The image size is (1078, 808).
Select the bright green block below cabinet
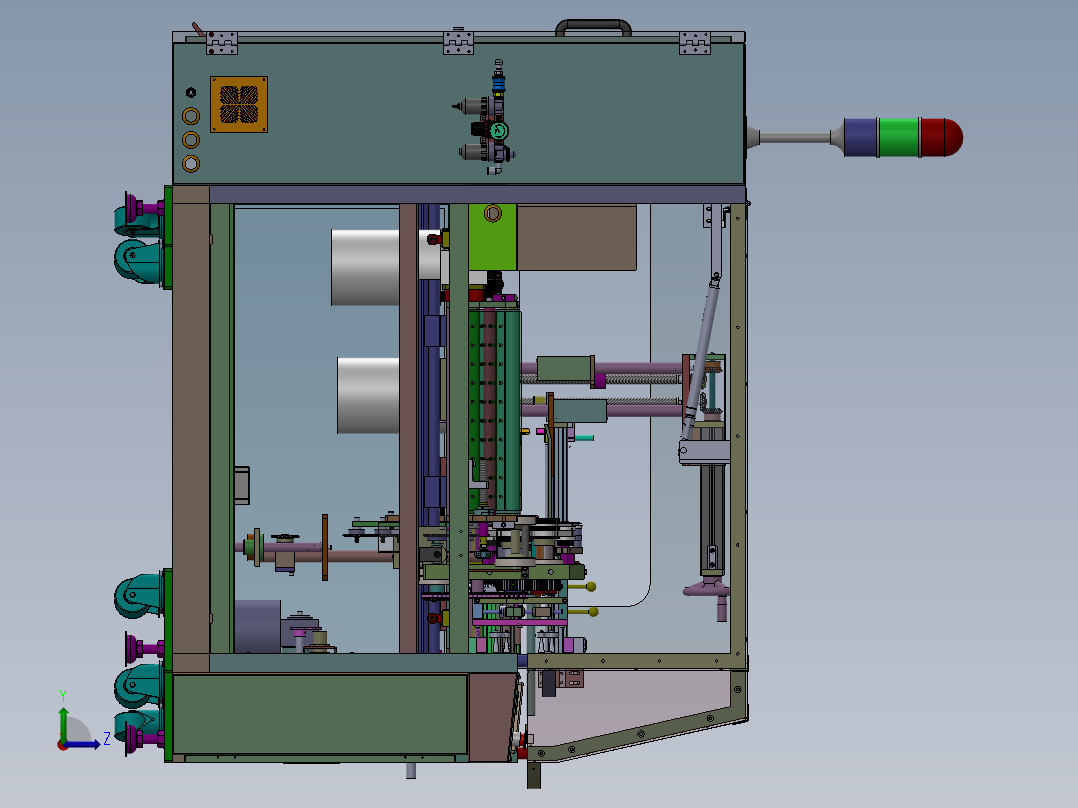coord(492,237)
